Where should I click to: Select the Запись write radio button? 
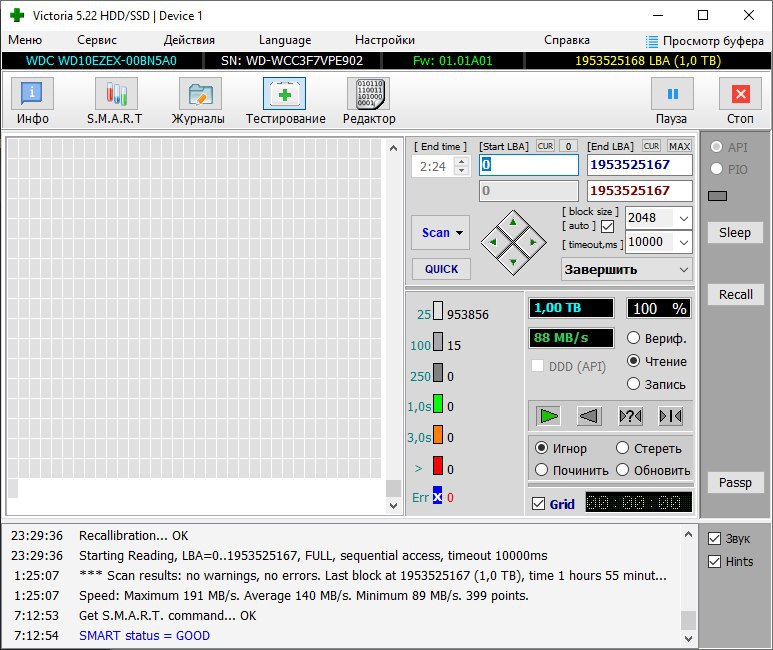click(633, 383)
